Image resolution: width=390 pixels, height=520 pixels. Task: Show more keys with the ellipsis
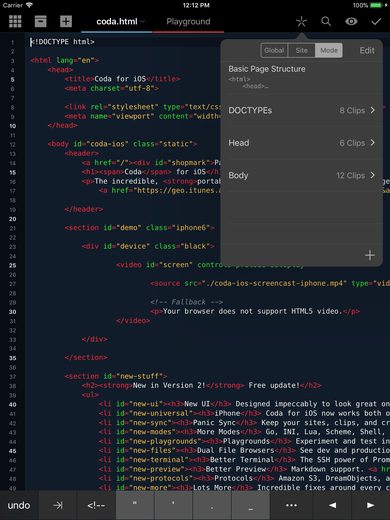point(291,505)
